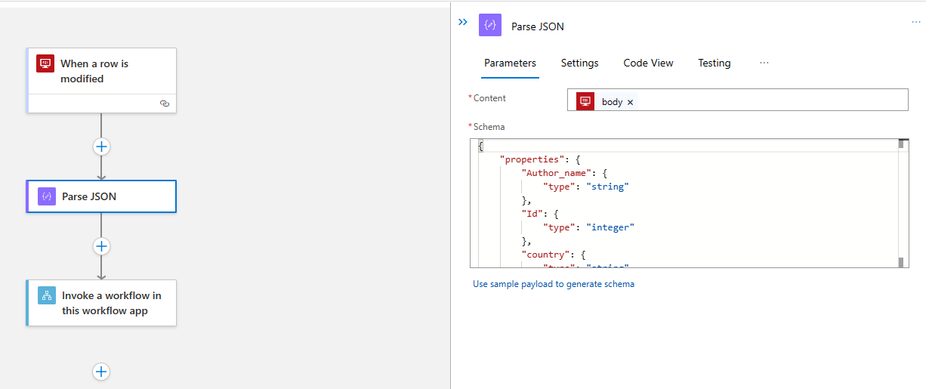Add a step between Parse JSON and Invoke workflow

[101, 246]
